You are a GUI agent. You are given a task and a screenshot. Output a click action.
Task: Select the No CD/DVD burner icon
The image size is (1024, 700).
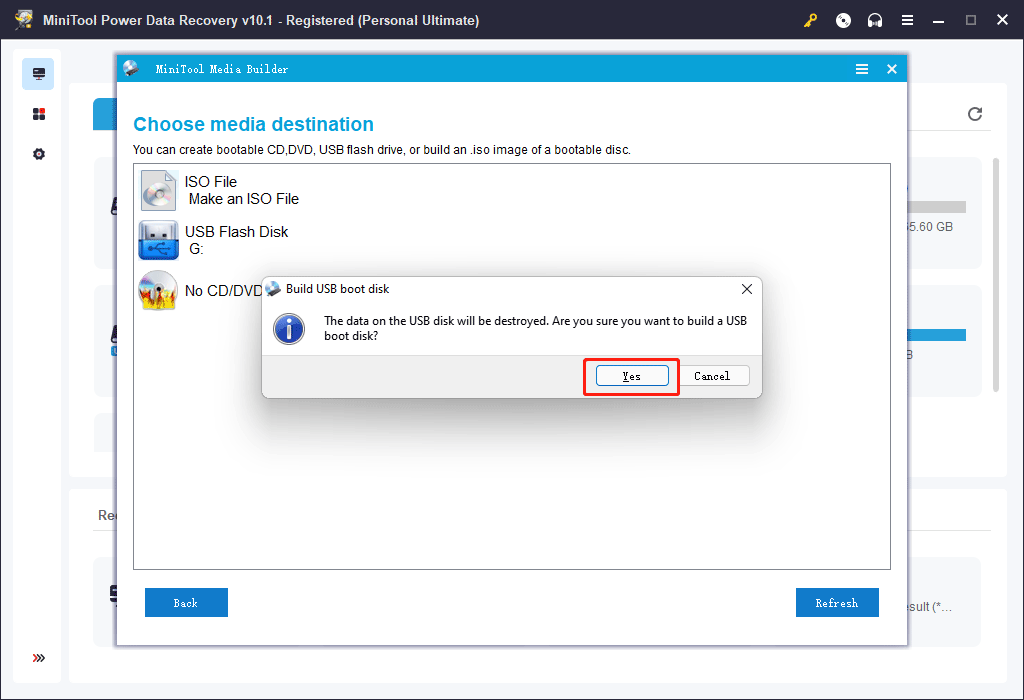point(158,290)
